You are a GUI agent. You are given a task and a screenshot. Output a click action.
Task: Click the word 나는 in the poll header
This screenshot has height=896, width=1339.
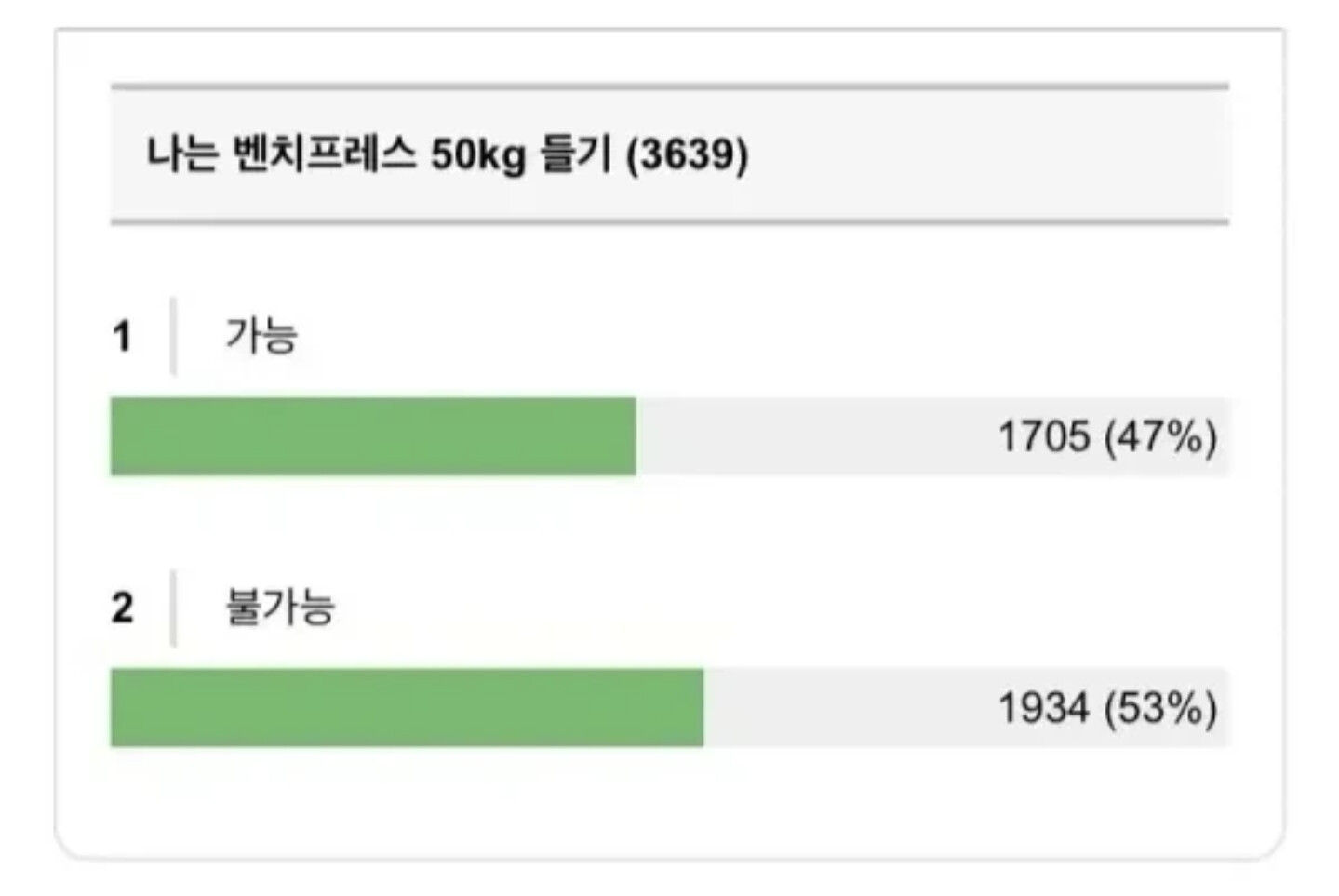182,154
